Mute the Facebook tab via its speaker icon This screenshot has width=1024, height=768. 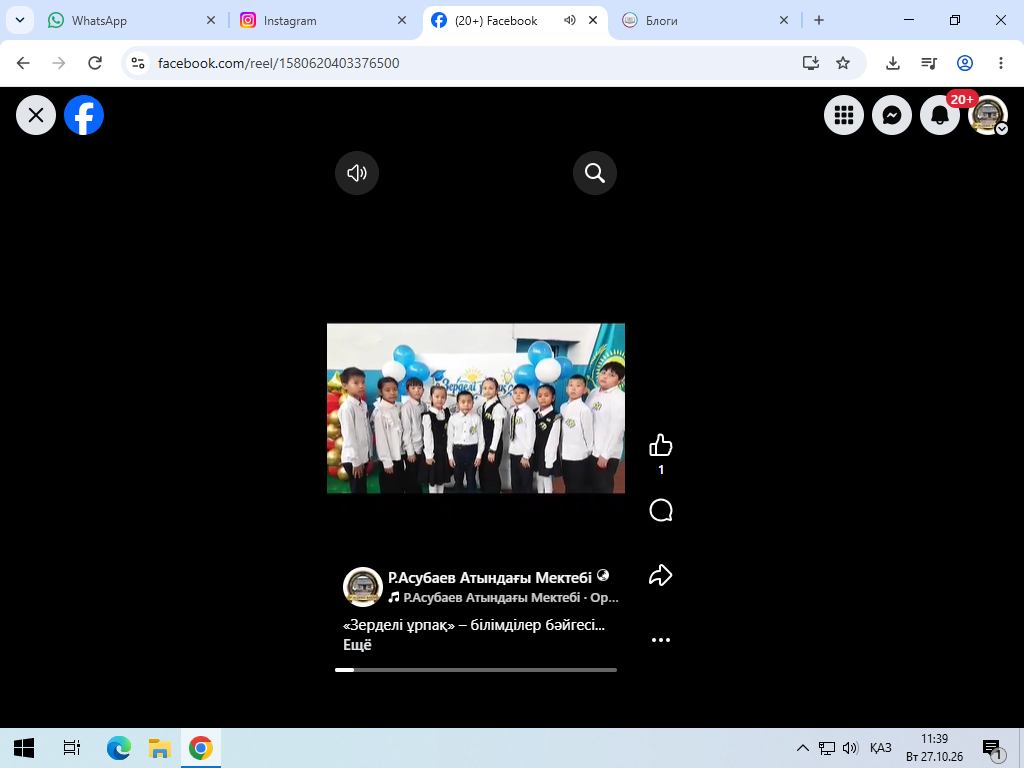coord(569,20)
